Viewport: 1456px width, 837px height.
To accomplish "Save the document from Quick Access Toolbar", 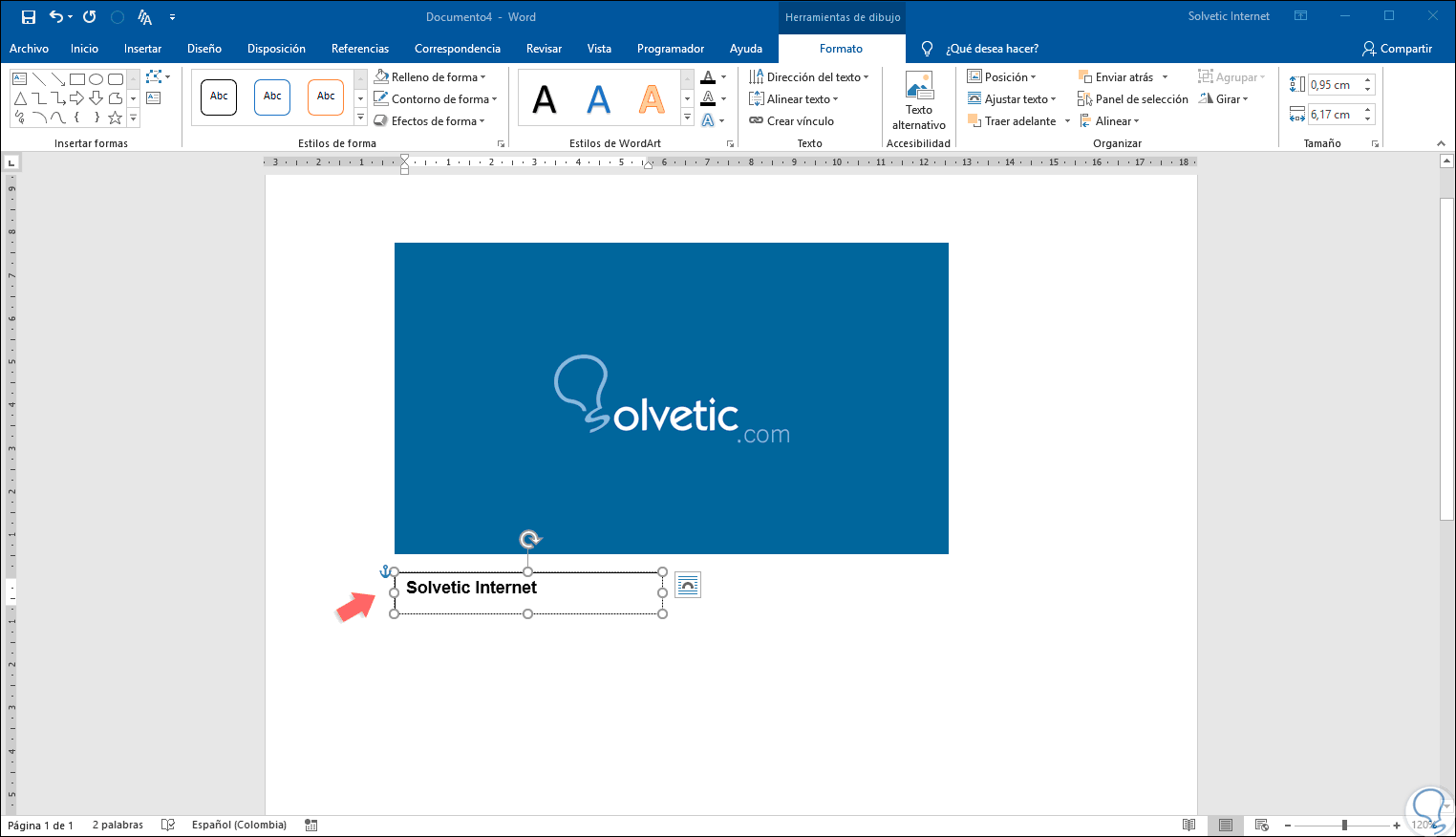I will coord(29,17).
